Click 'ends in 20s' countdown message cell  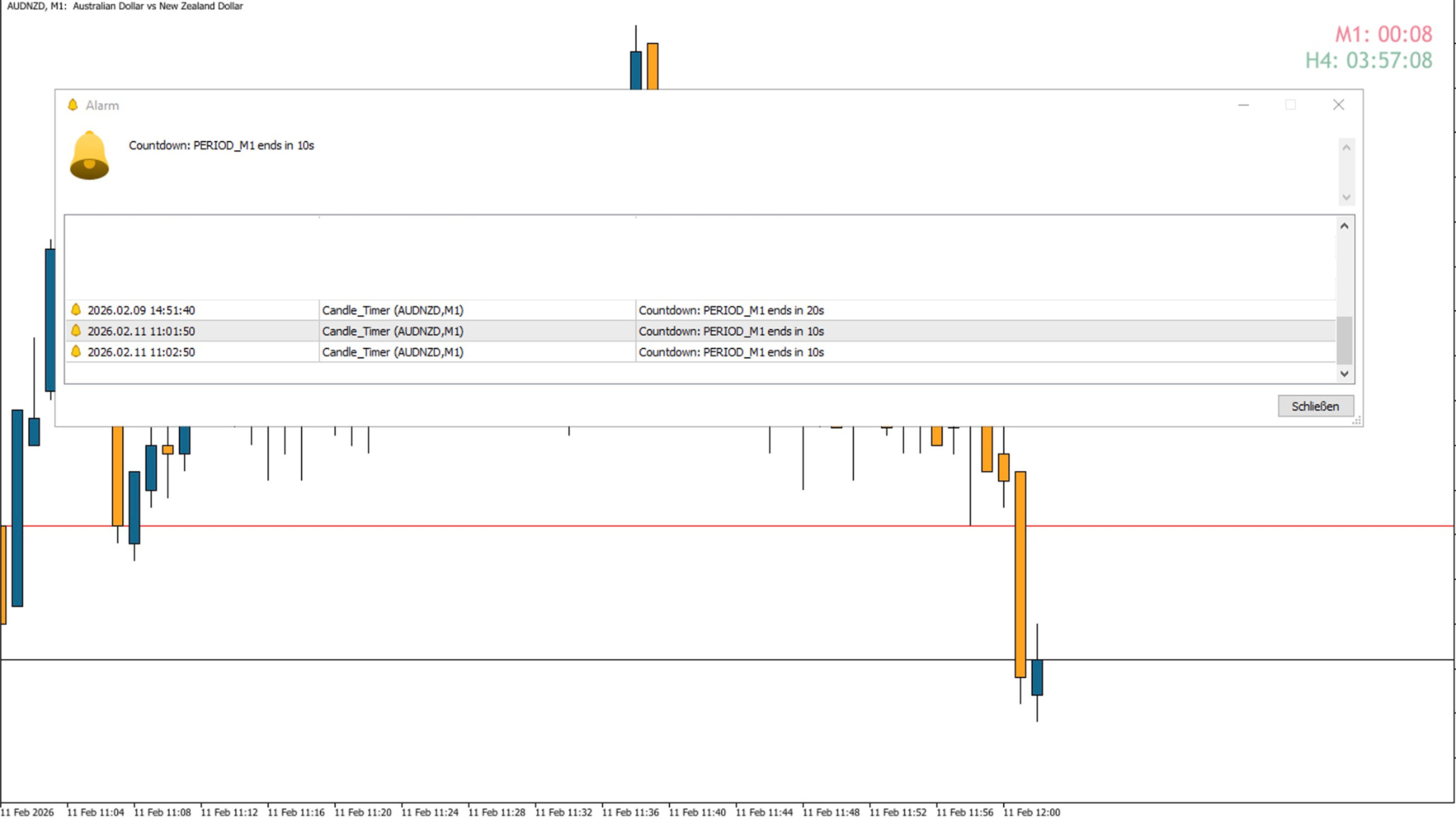(x=731, y=310)
